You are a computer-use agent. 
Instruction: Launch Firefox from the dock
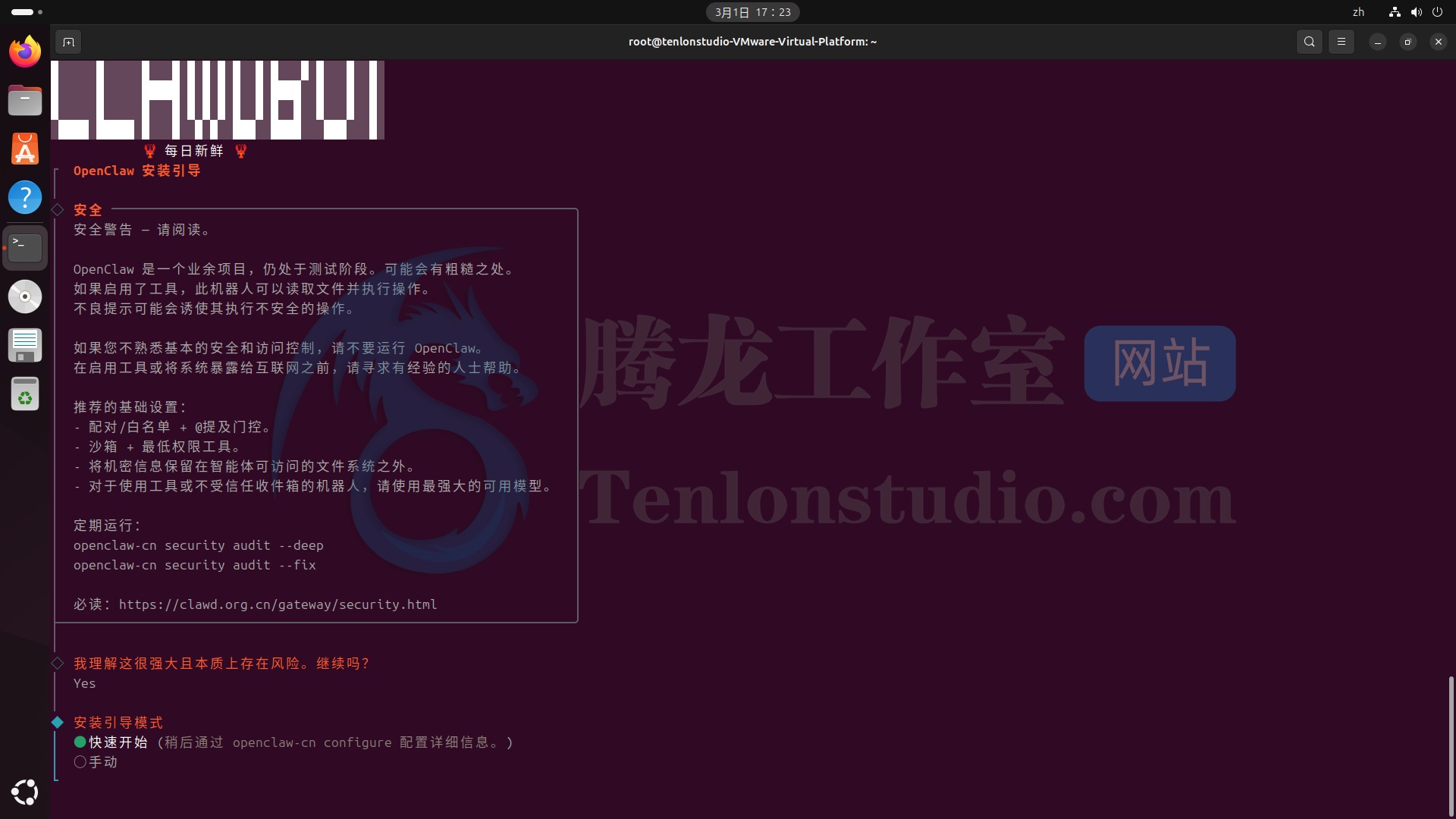(x=25, y=52)
